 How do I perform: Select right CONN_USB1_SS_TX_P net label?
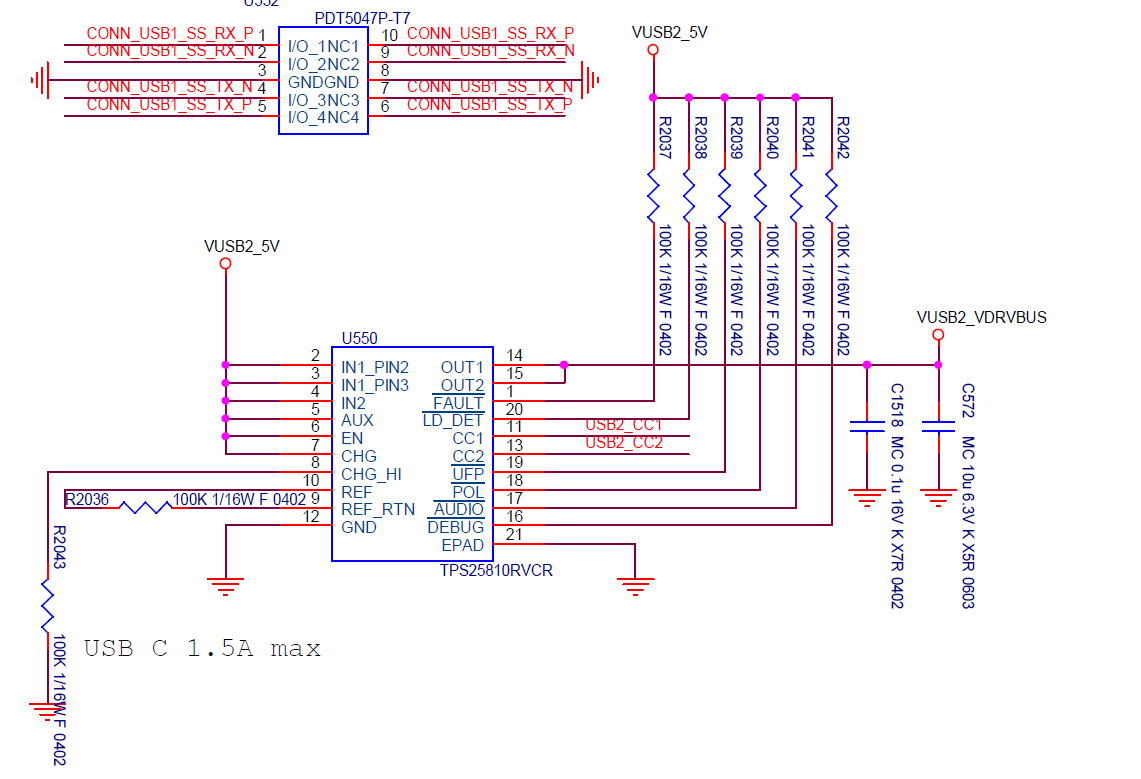pyautogui.click(x=489, y=105)
